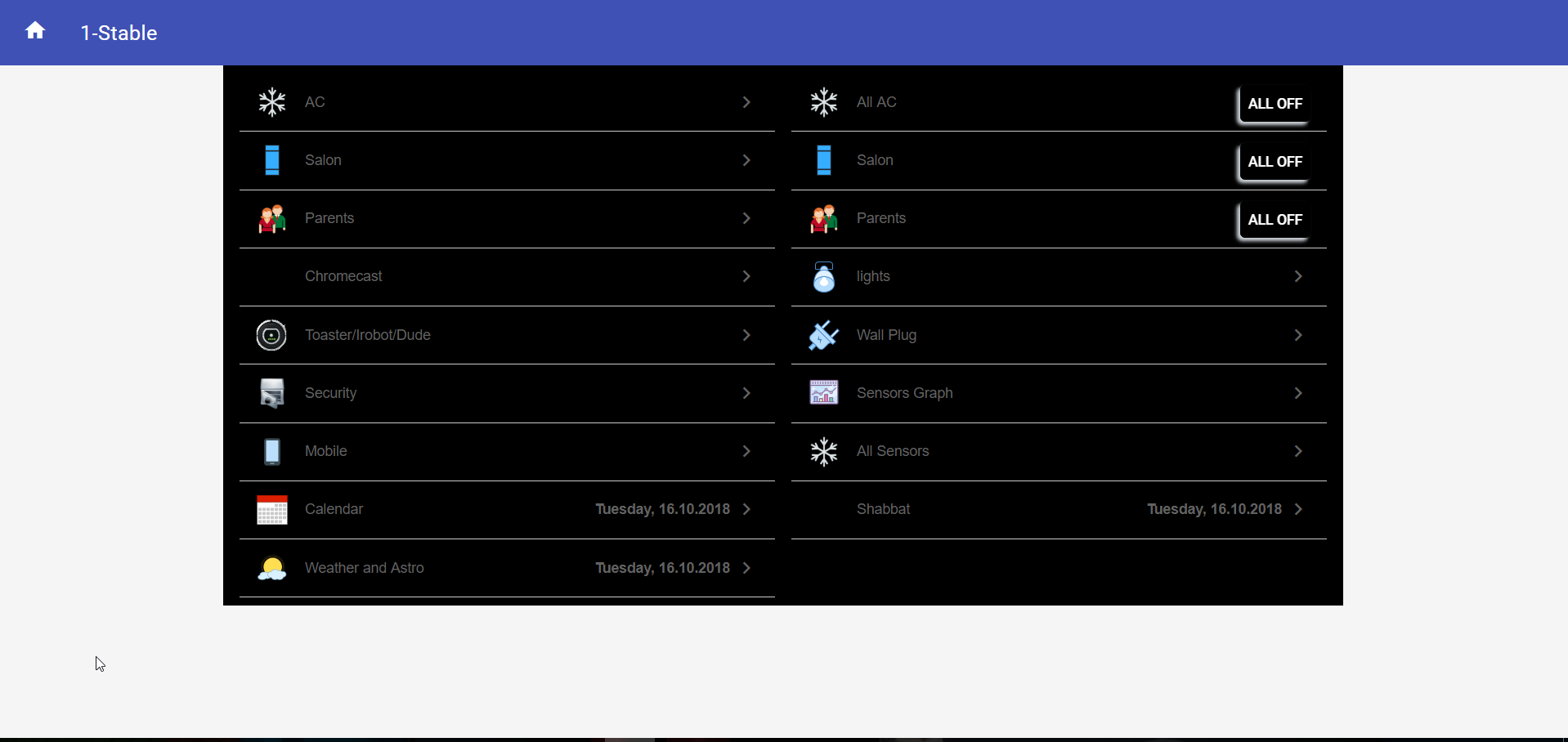This screenshot has height=742, width=1568.
Task: Expand the Sensors Graph row chevron
Action: click(x=1298, y=393)
